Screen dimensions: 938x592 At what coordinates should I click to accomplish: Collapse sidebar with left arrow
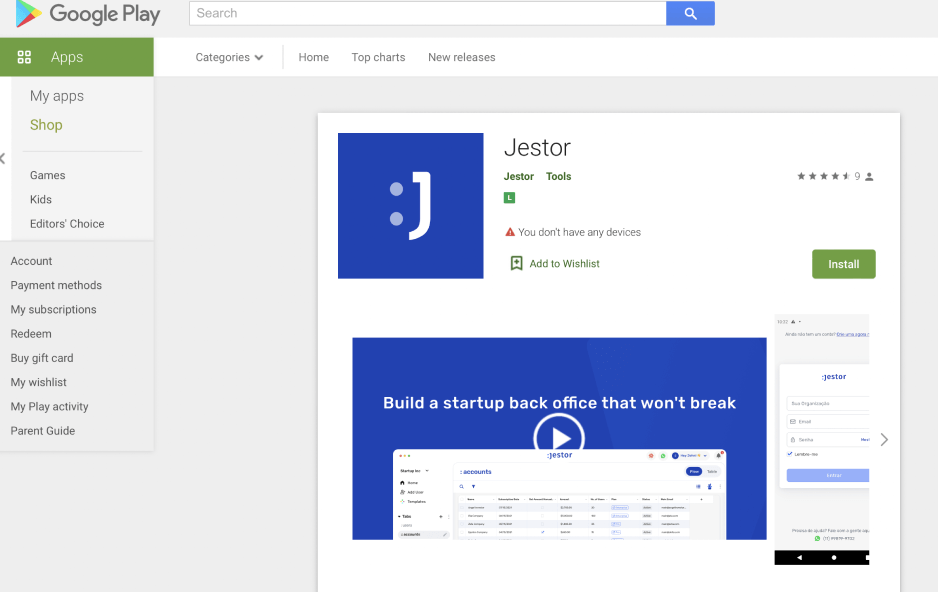pos(3,158)
